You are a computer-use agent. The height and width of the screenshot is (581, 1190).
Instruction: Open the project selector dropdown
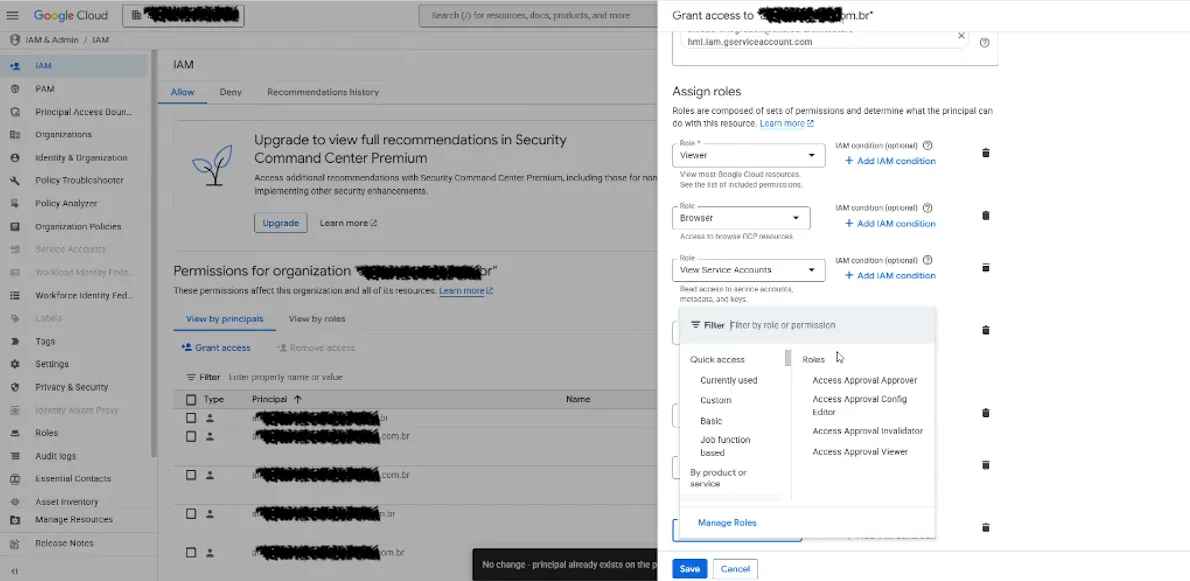click(183, 15)
